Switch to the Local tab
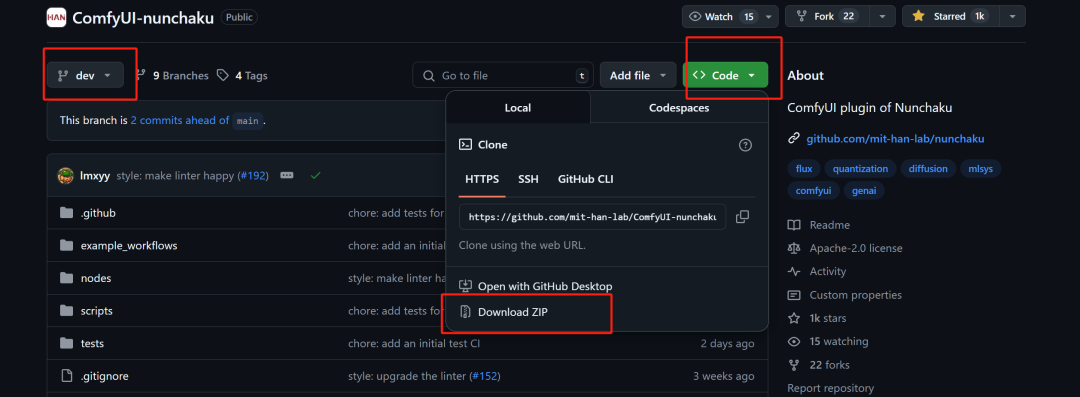 coord(518,108)
